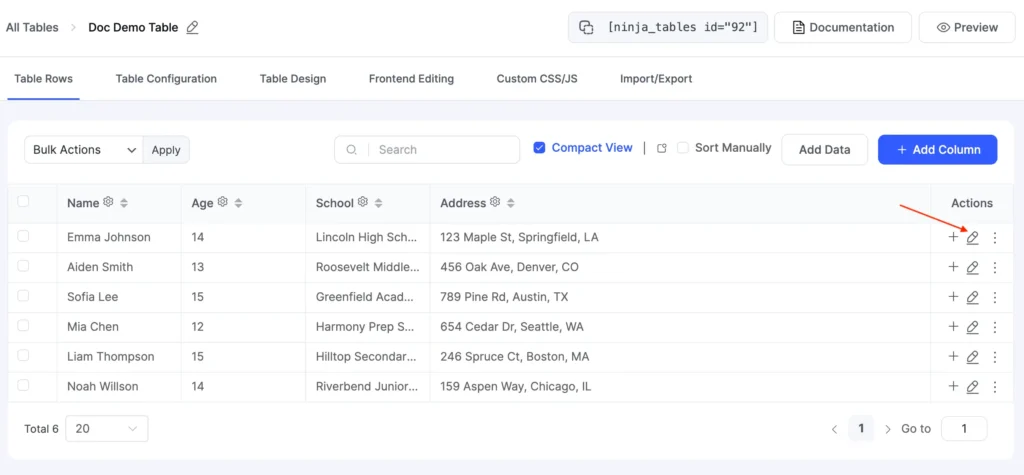Viewport: 1024px width, 475px height.
Task: Insert a row after Mia Chen
Action: 953,327
